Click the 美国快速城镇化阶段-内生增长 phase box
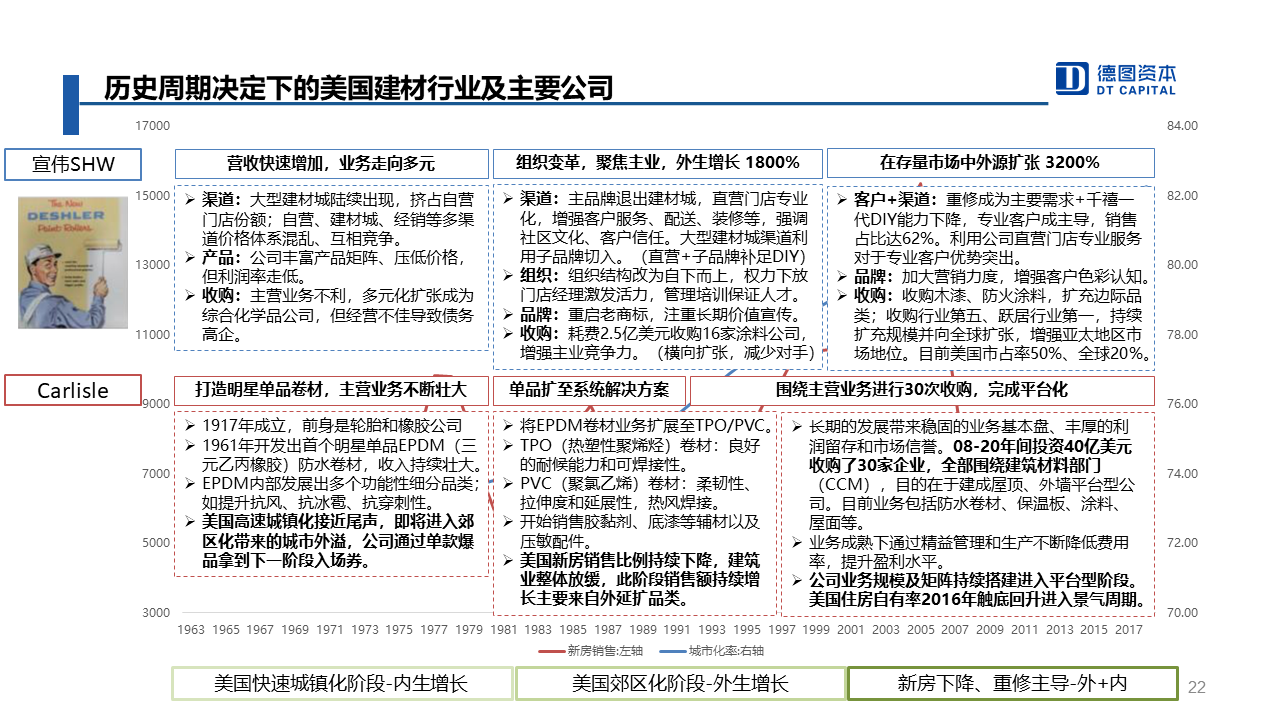The height and width of the screenshot is (720, 1280). pos(341,683)
